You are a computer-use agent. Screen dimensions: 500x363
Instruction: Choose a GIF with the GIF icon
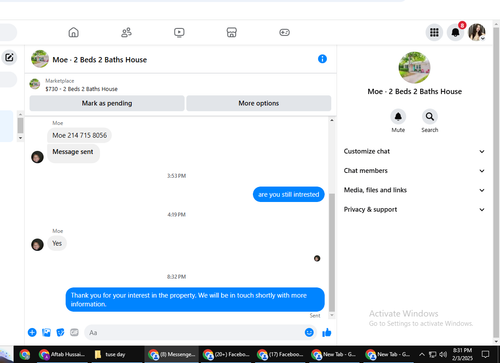[74, 332]
